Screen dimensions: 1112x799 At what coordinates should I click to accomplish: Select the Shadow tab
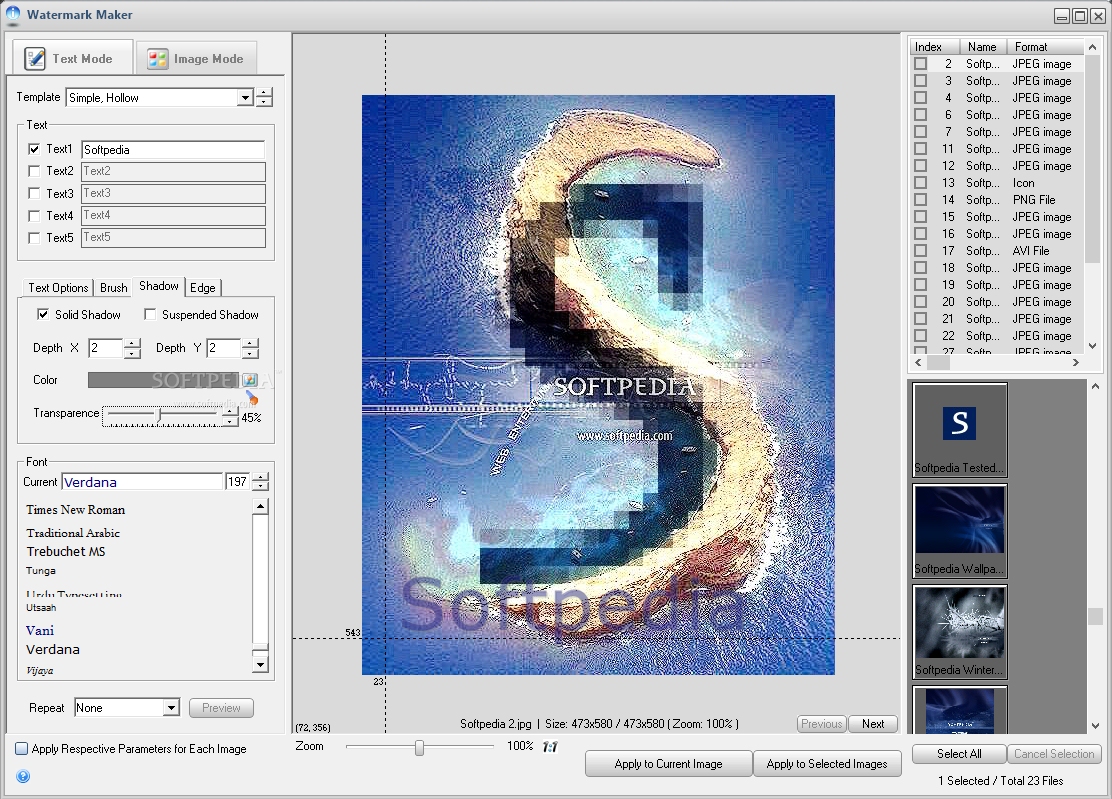tap(159, 286)
